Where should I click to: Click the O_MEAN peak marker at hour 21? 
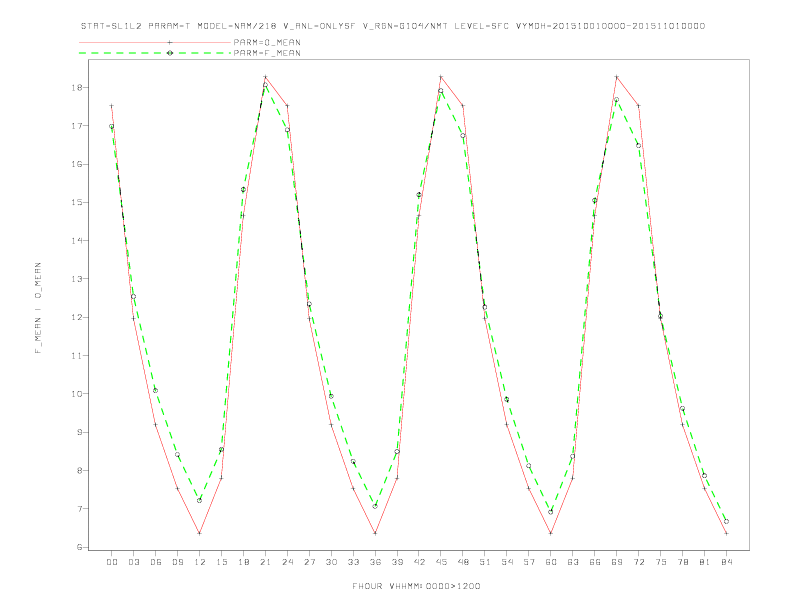pos(265,77)
